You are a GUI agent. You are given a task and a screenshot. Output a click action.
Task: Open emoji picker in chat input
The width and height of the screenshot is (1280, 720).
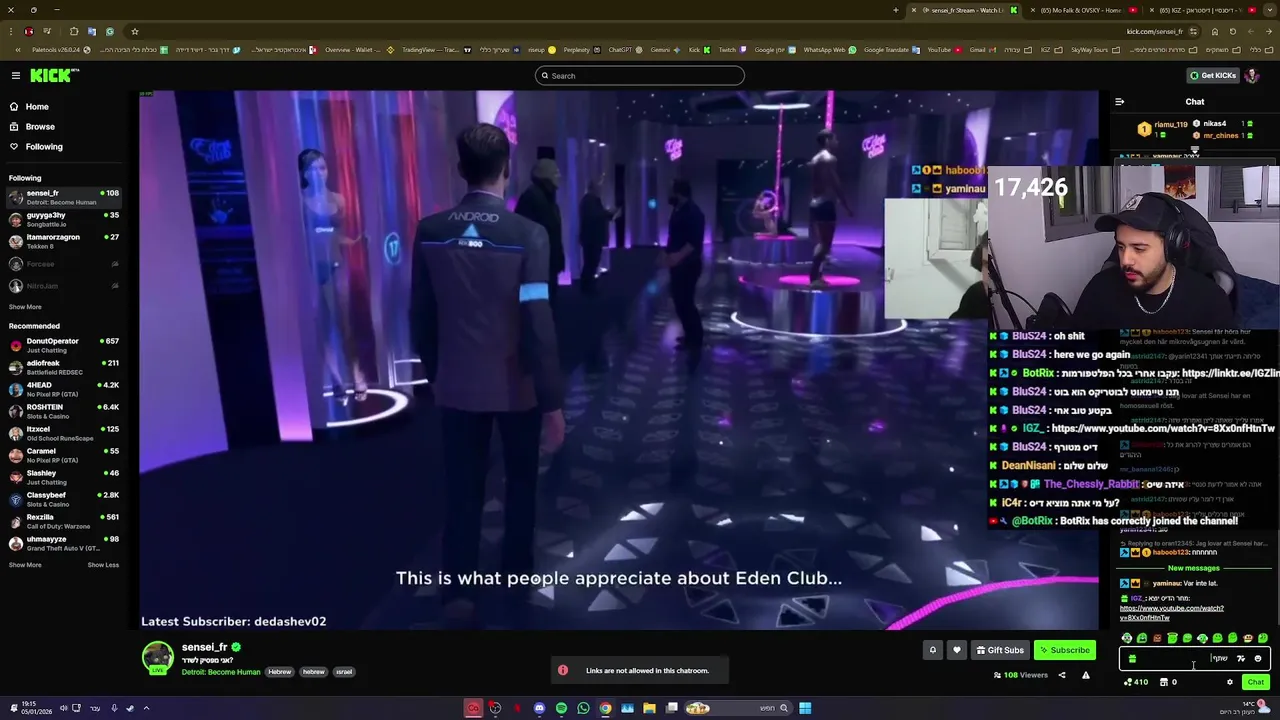(1258, 659)
